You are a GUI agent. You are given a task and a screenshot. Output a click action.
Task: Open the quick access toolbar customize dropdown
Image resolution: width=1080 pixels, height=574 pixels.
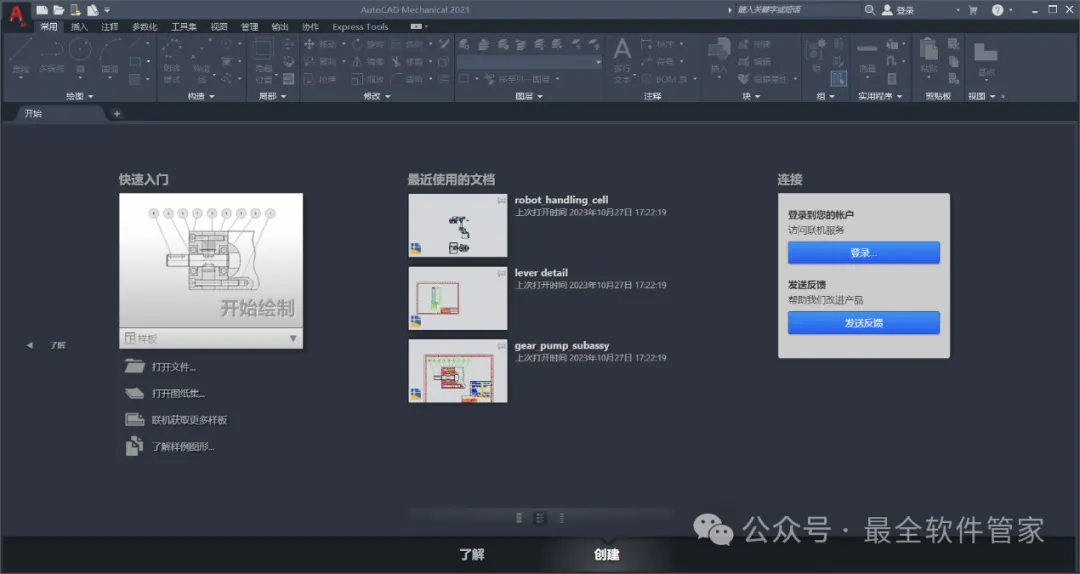[x=107, y=10]
